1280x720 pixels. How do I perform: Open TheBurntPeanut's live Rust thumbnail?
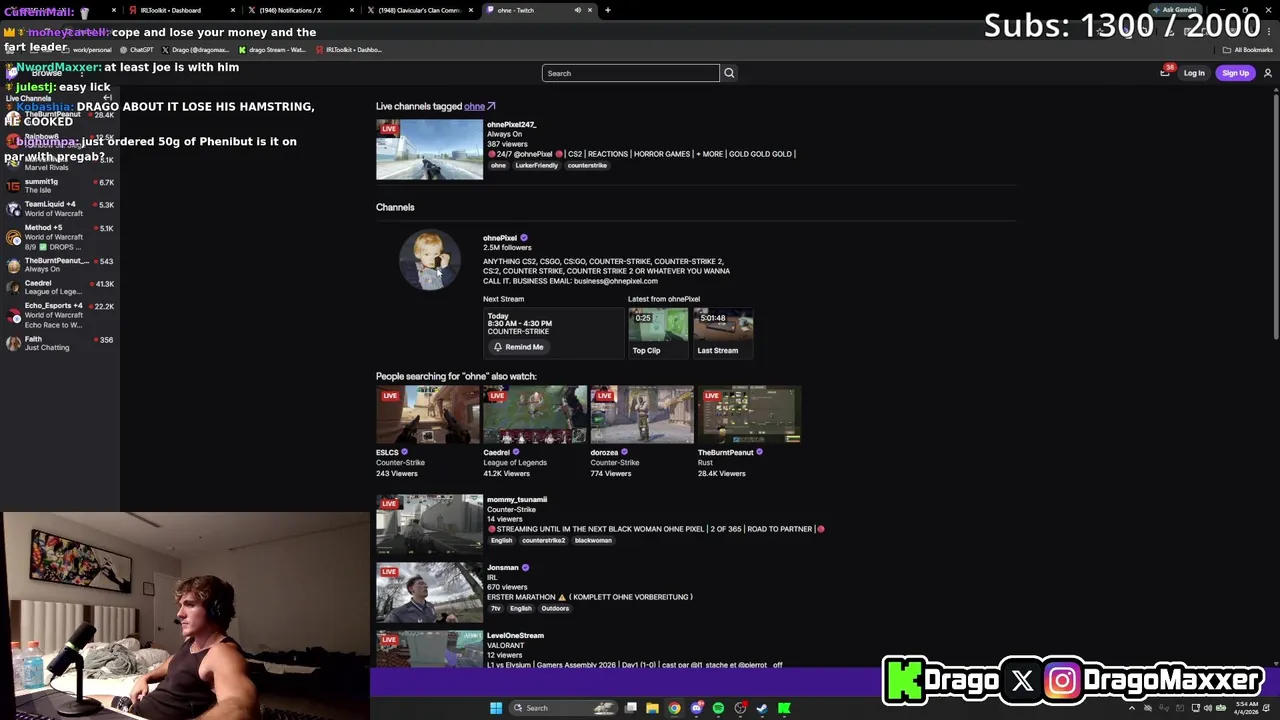(x=749, y=414)
